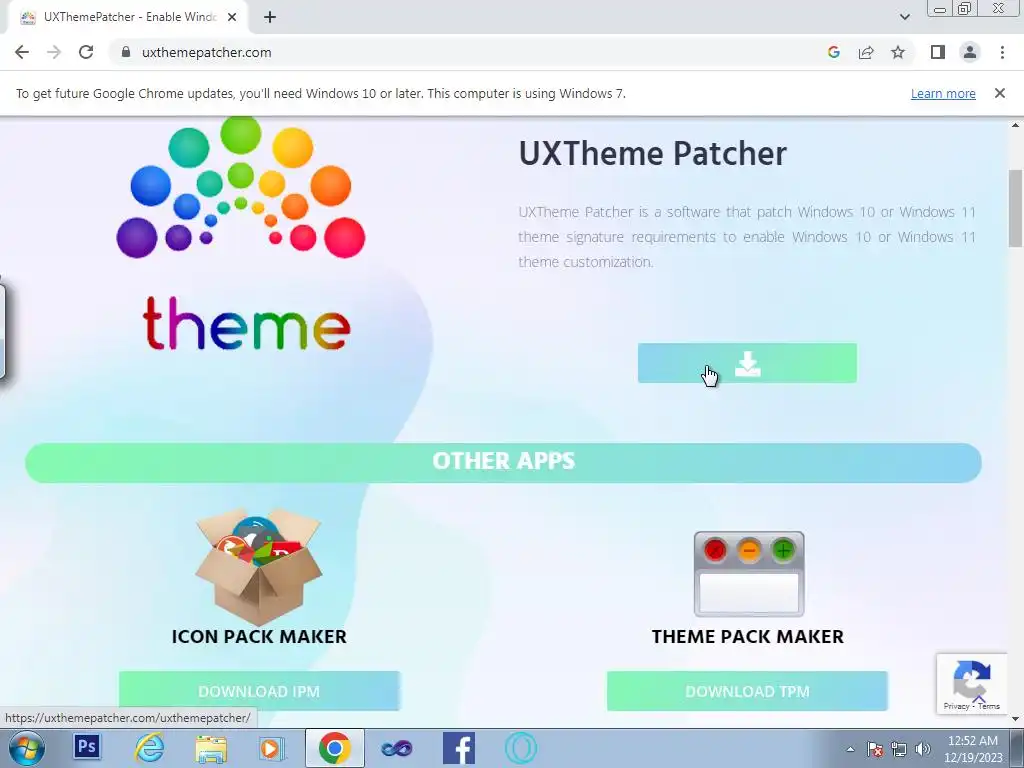This screenshot has height=768, width=1024.
Task: Open the cyan ring app in taskbar
Action: pyautogui.click(x=520, y=748)
